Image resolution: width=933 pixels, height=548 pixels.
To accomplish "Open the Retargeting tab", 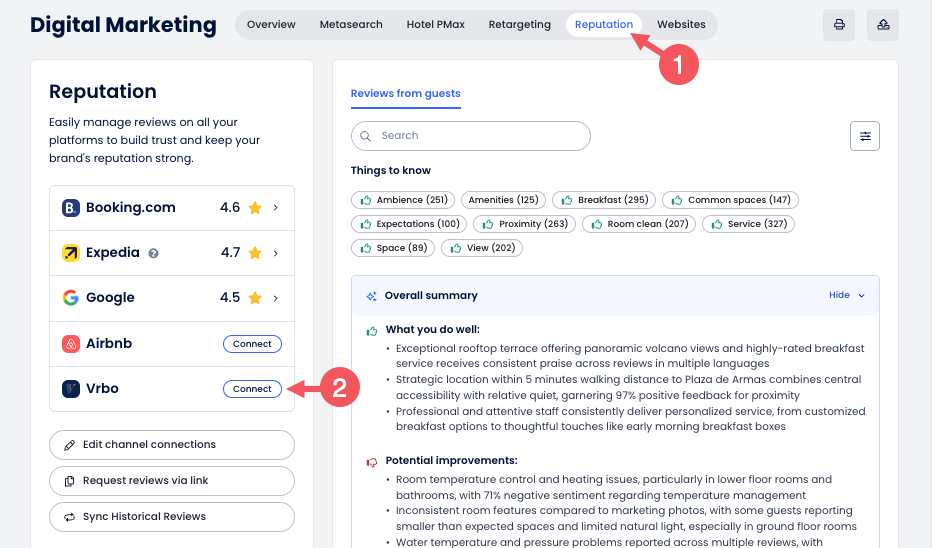I will point(519,25).
